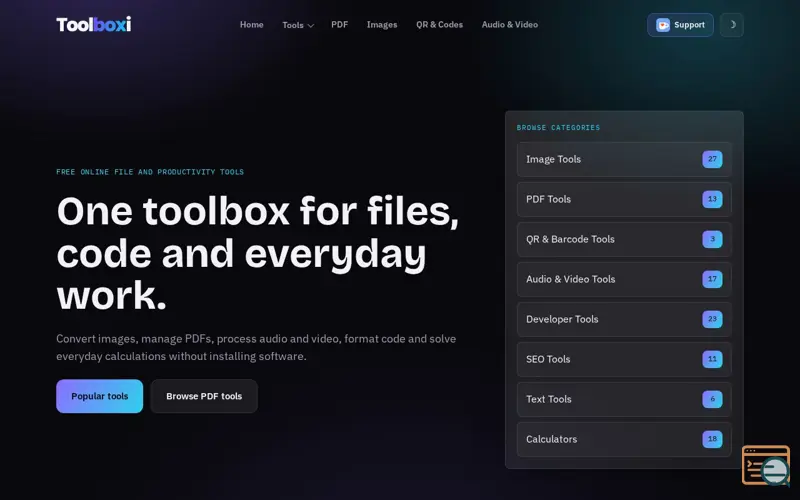Click the 3 badge on QR & Barcode Tools

(x=712, y=239)
